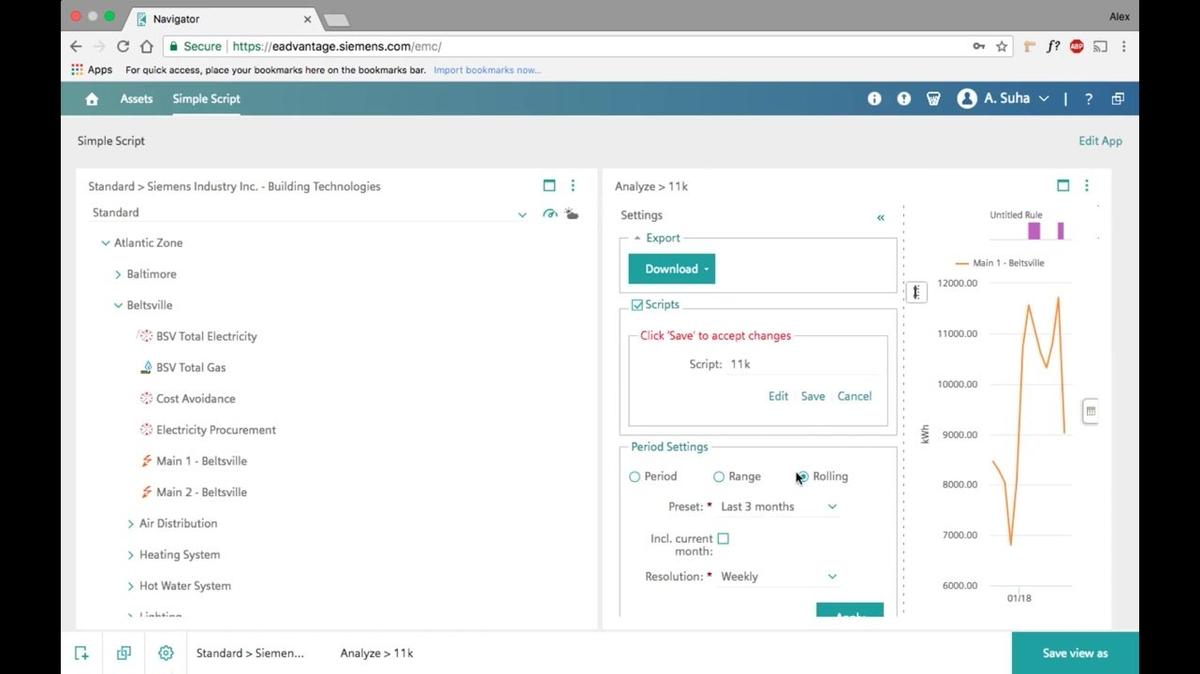Viewport: 1200px width, 674px height.
Task: Switch to Standard > Siemen... bottom tab
Action: [250, 653]
